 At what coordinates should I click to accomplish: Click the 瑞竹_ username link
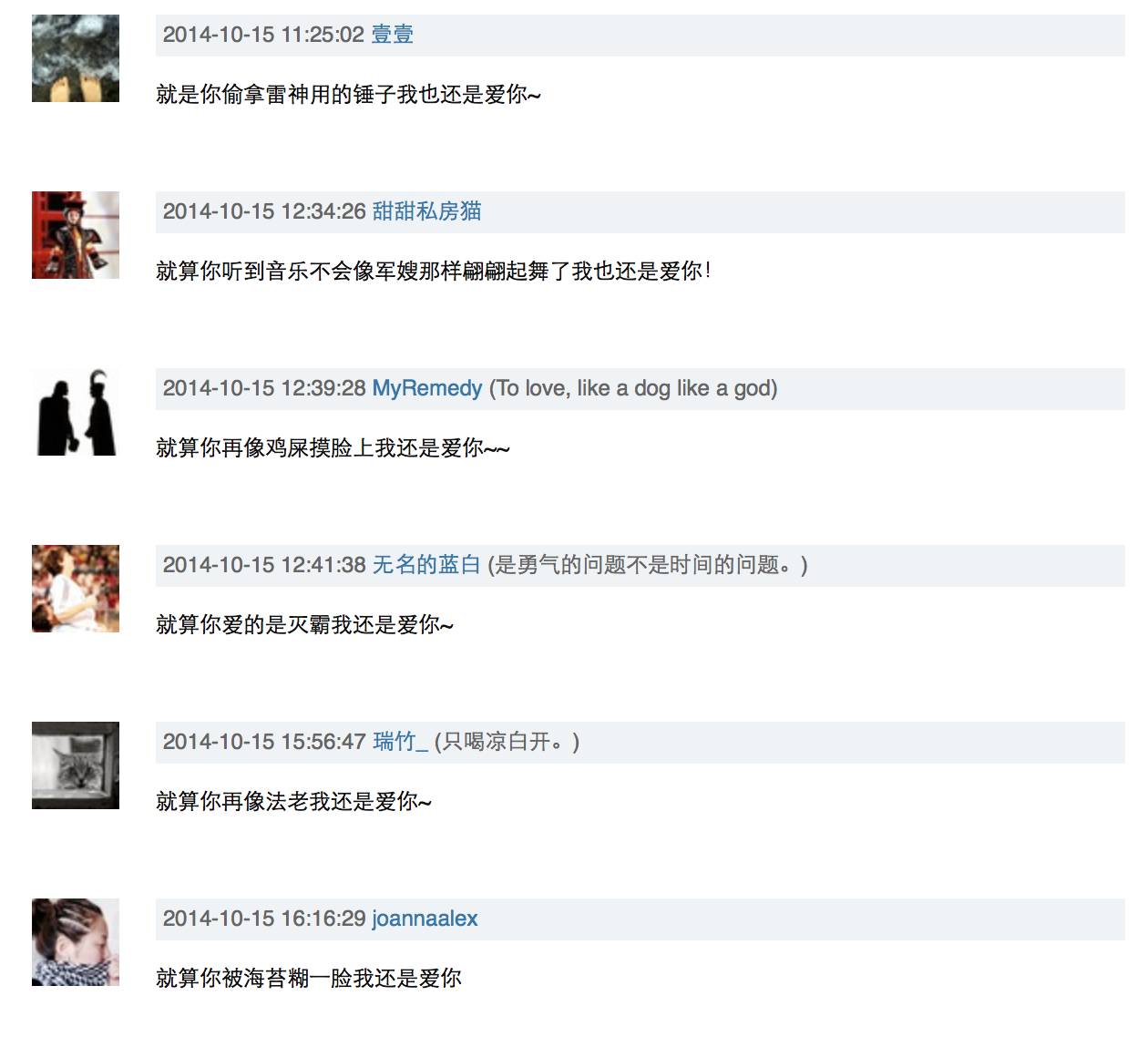[x=400, y=742]
